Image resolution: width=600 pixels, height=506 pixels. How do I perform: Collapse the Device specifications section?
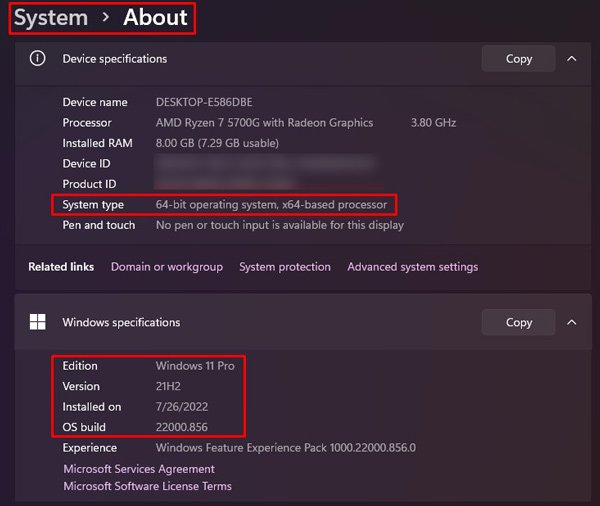point(572,59)
